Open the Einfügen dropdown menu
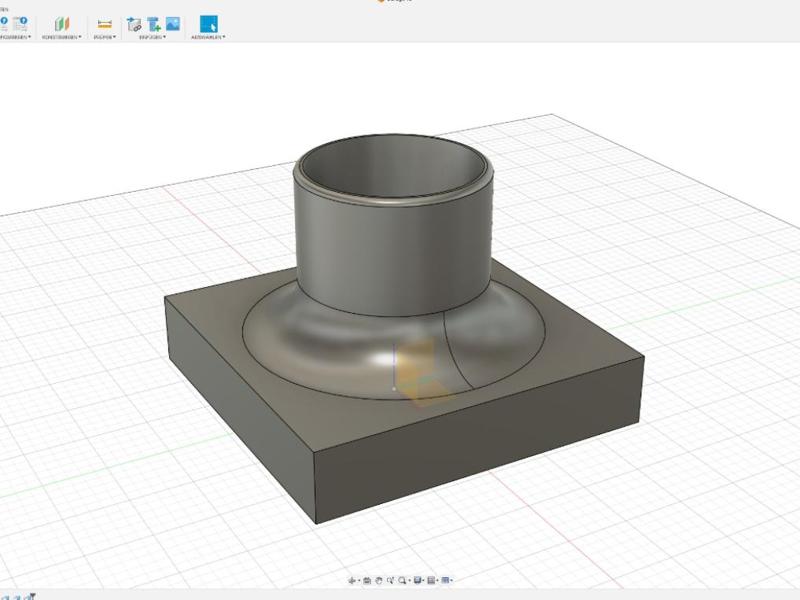This screenshot has height=600, width=800. pos(153,37)
